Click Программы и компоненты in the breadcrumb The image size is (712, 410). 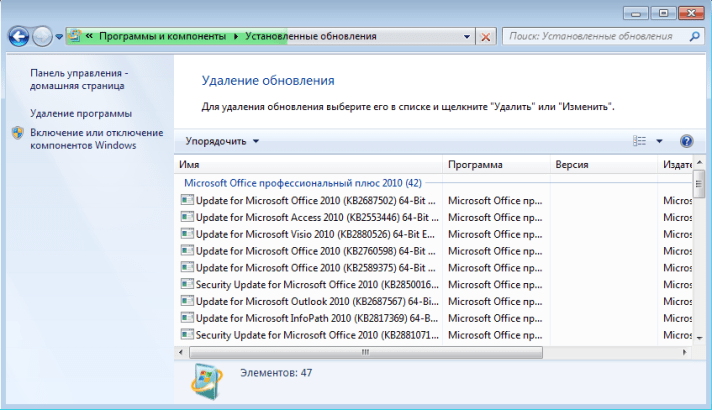pos(163,36)
